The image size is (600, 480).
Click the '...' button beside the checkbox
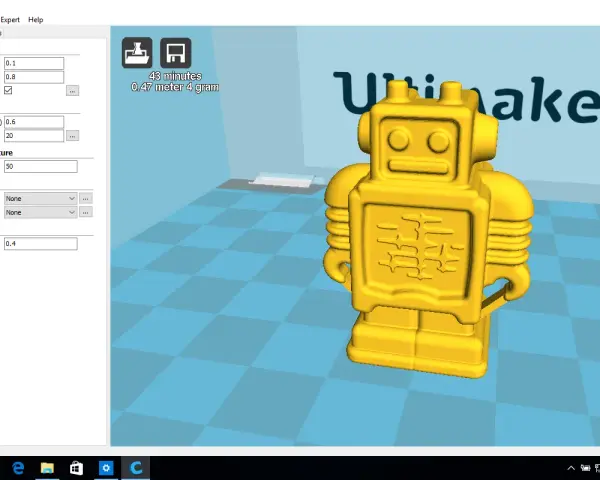coord(72,91)
